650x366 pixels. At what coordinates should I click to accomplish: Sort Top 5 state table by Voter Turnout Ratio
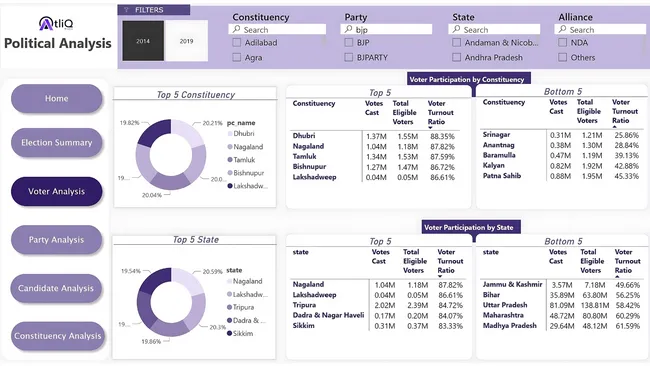click(450, 262)
